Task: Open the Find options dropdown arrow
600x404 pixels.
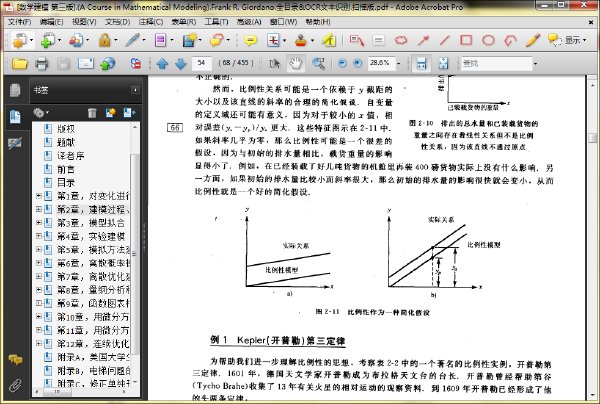Action: pos(535,64)
